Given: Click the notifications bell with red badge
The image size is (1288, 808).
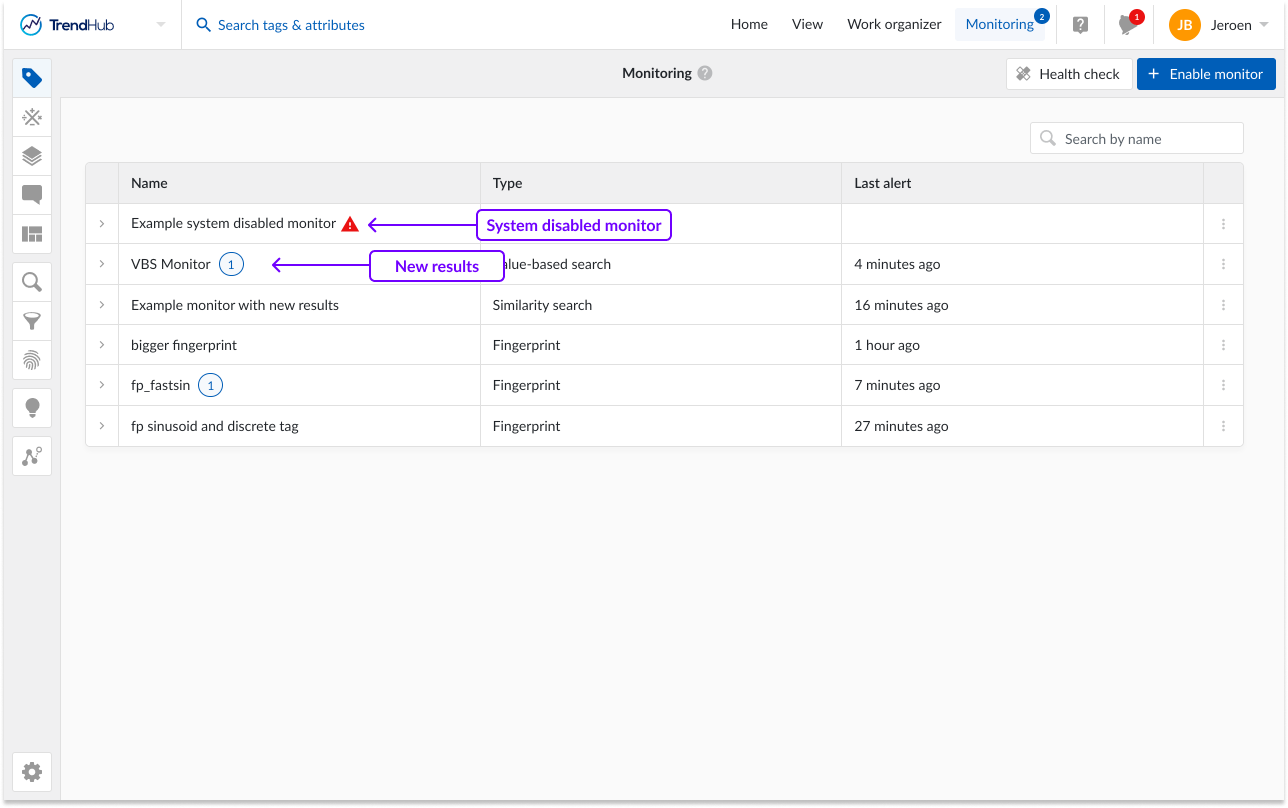Looking at the screenshot, I should click(x=1127, y=25).
